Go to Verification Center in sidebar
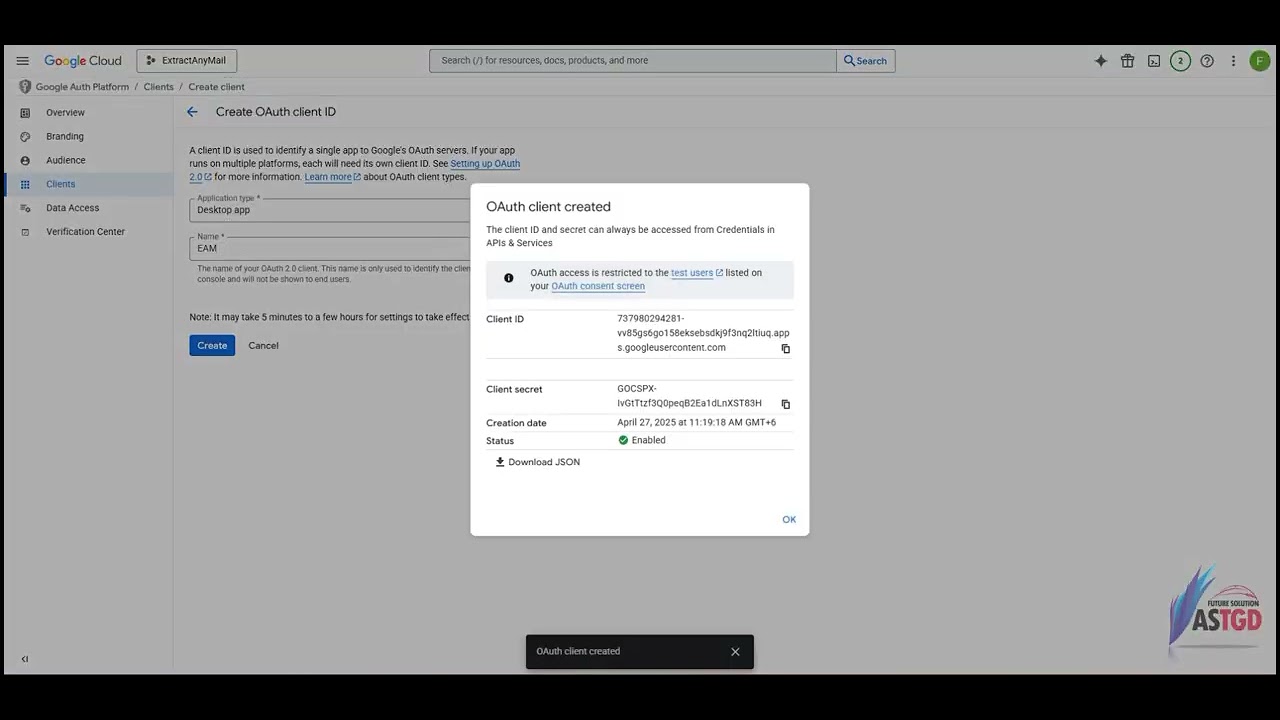This screenshot has height=720, width=1280. click(x=85, y=232)
